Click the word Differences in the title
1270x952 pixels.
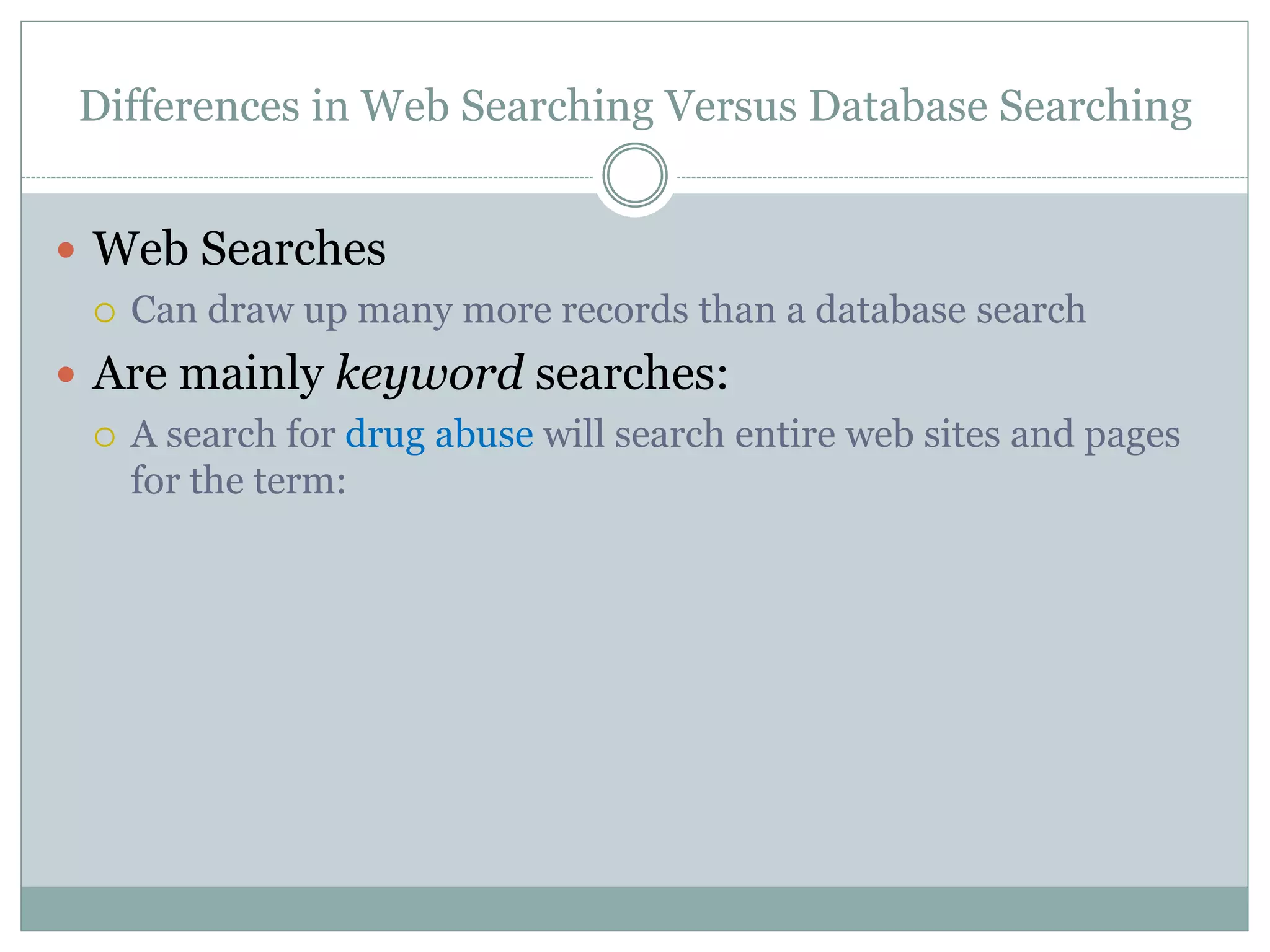(189, 105)
